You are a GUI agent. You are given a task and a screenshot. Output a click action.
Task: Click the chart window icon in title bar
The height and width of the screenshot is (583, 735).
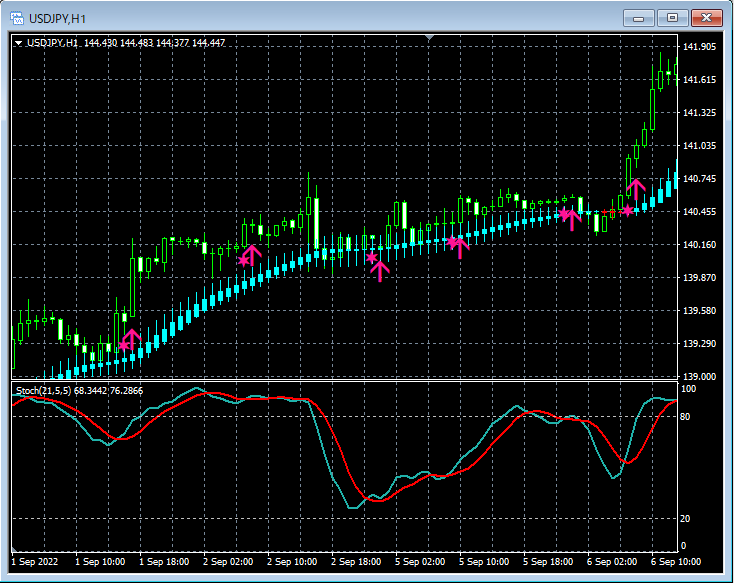[17, 17]
